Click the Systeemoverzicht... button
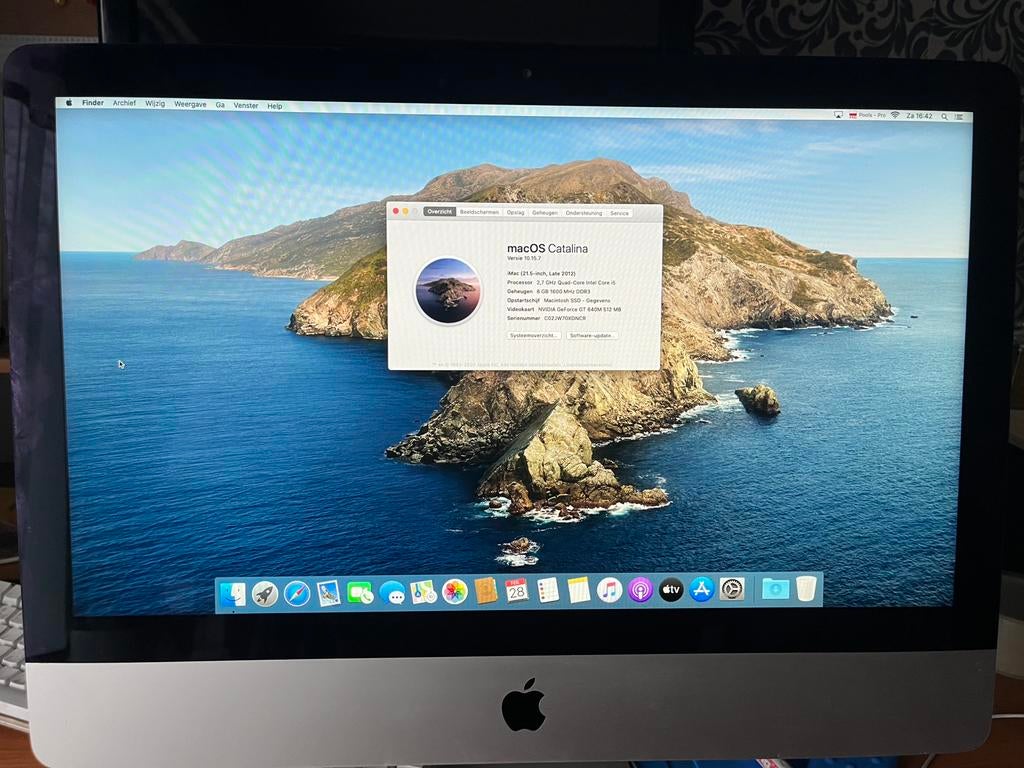Viewport: 1024px width, 768px height. pyautogui.click(x=534, y=335)
